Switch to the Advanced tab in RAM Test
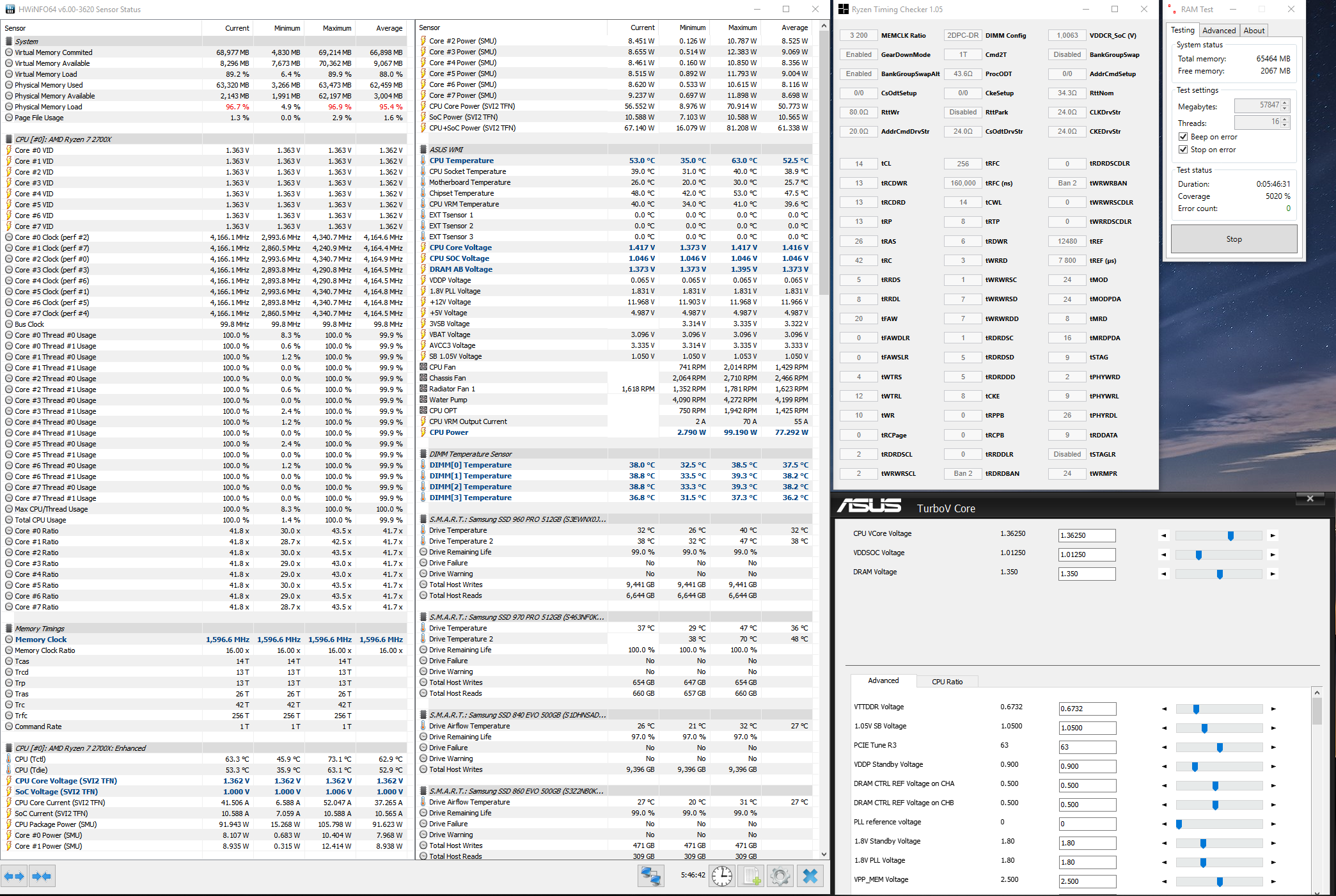Image resolution: width=1336 pixels, height=896 pixels. (x=1218, y=31)
